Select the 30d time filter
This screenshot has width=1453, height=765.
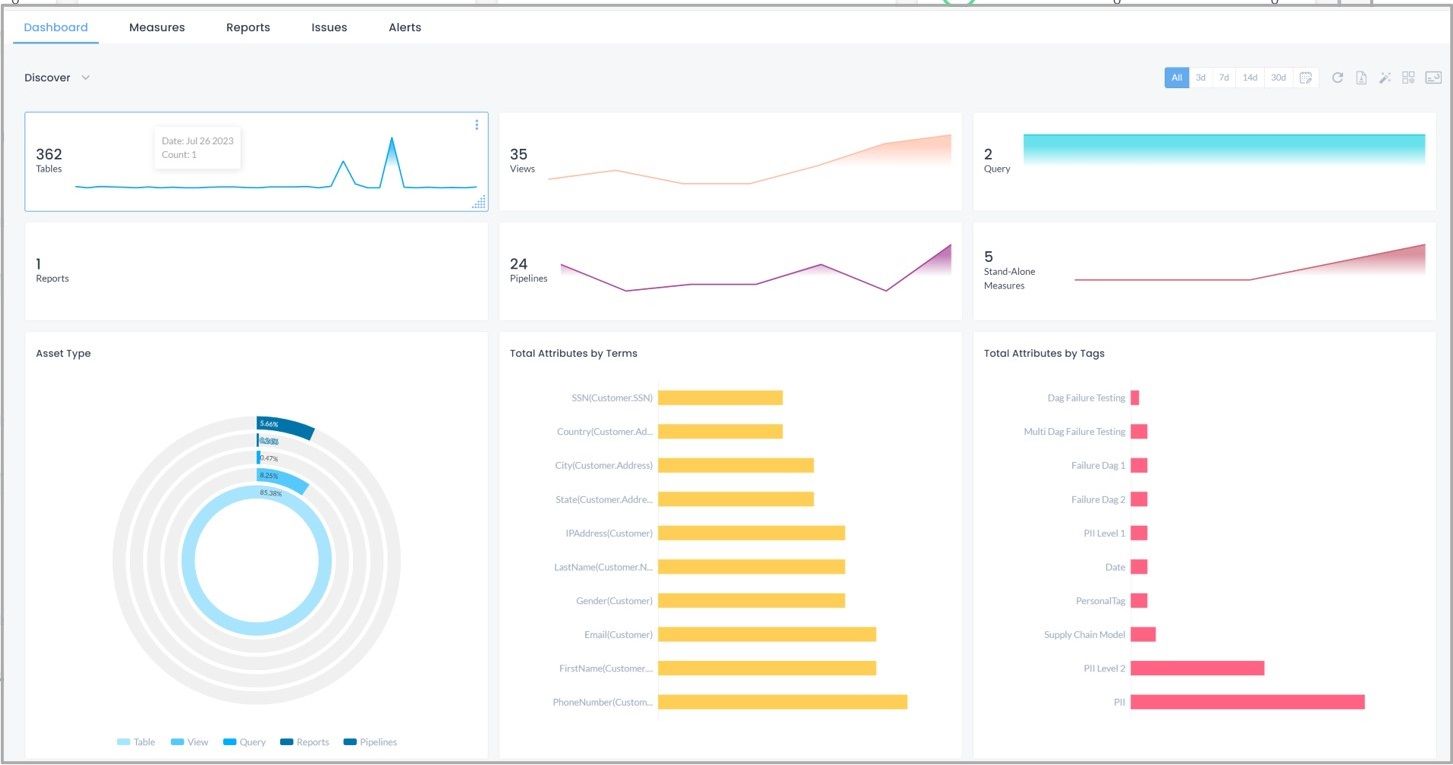pyautogui.click(x=1278, y=78)
